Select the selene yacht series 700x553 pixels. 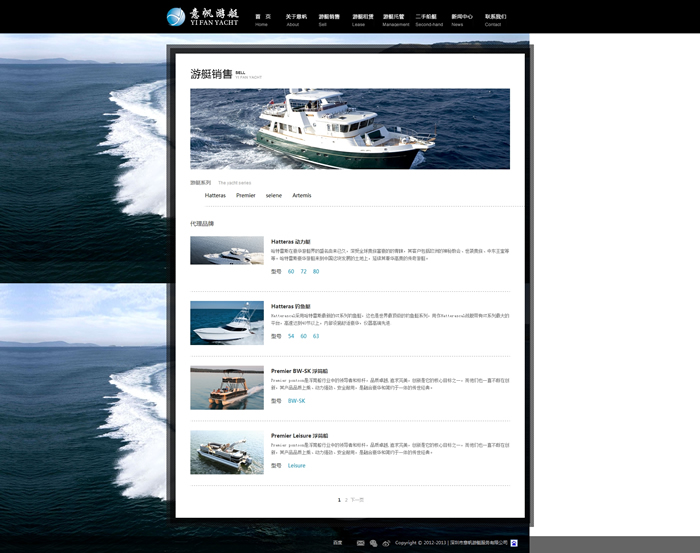274,195
